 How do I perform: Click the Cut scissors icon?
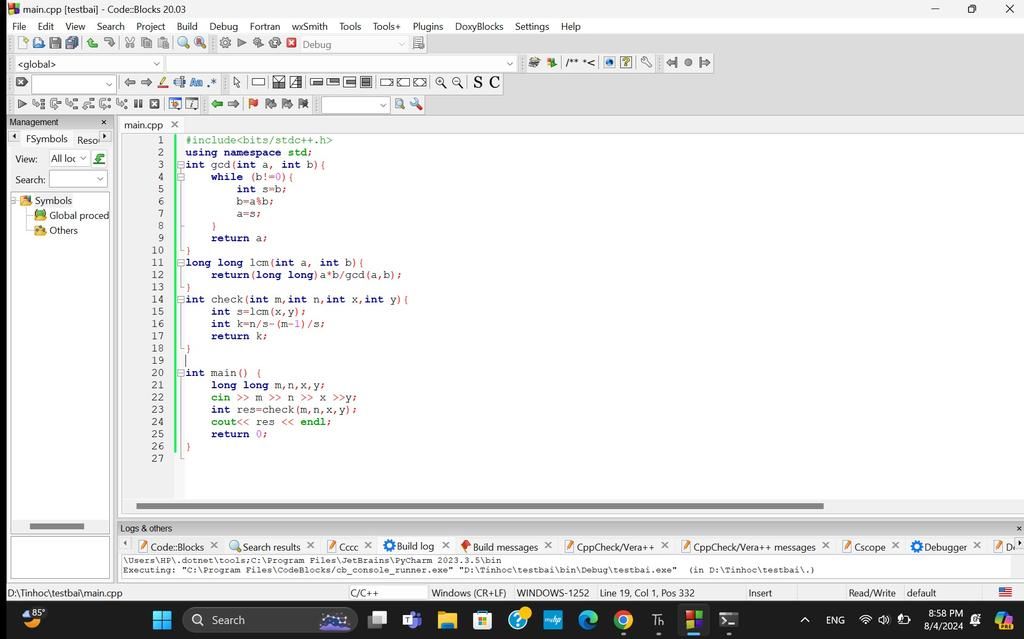129,43
